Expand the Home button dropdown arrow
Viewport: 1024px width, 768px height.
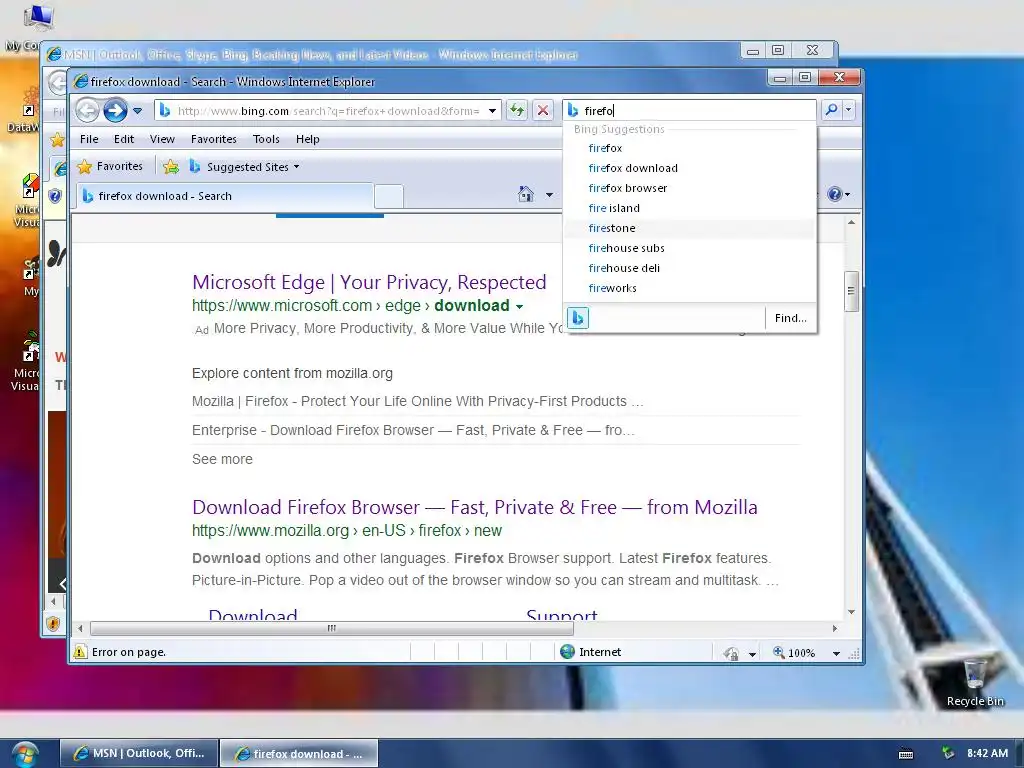(x=549, y=195)
